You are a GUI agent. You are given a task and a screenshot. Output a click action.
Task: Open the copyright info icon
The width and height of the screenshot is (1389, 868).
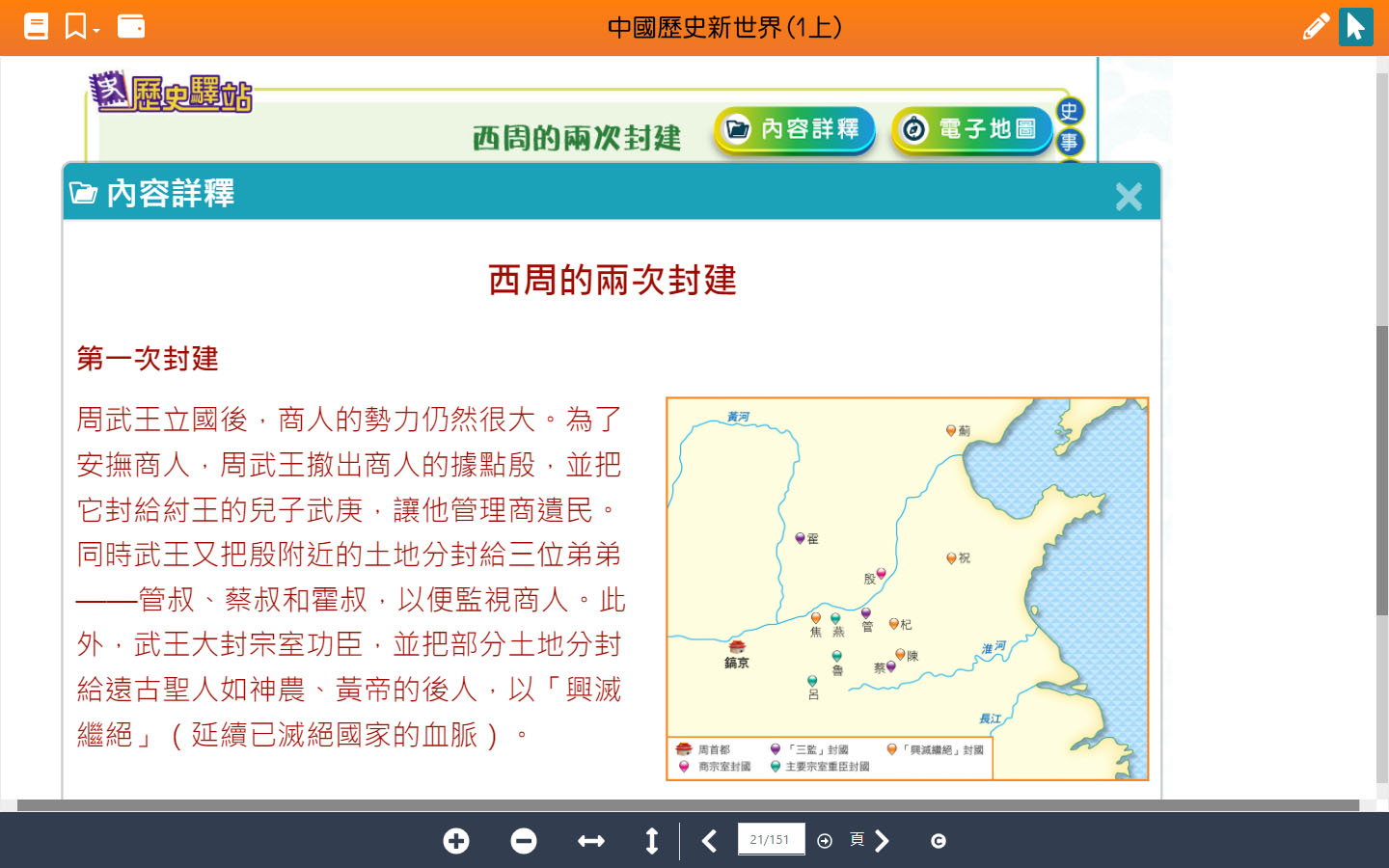click(938, 841)
